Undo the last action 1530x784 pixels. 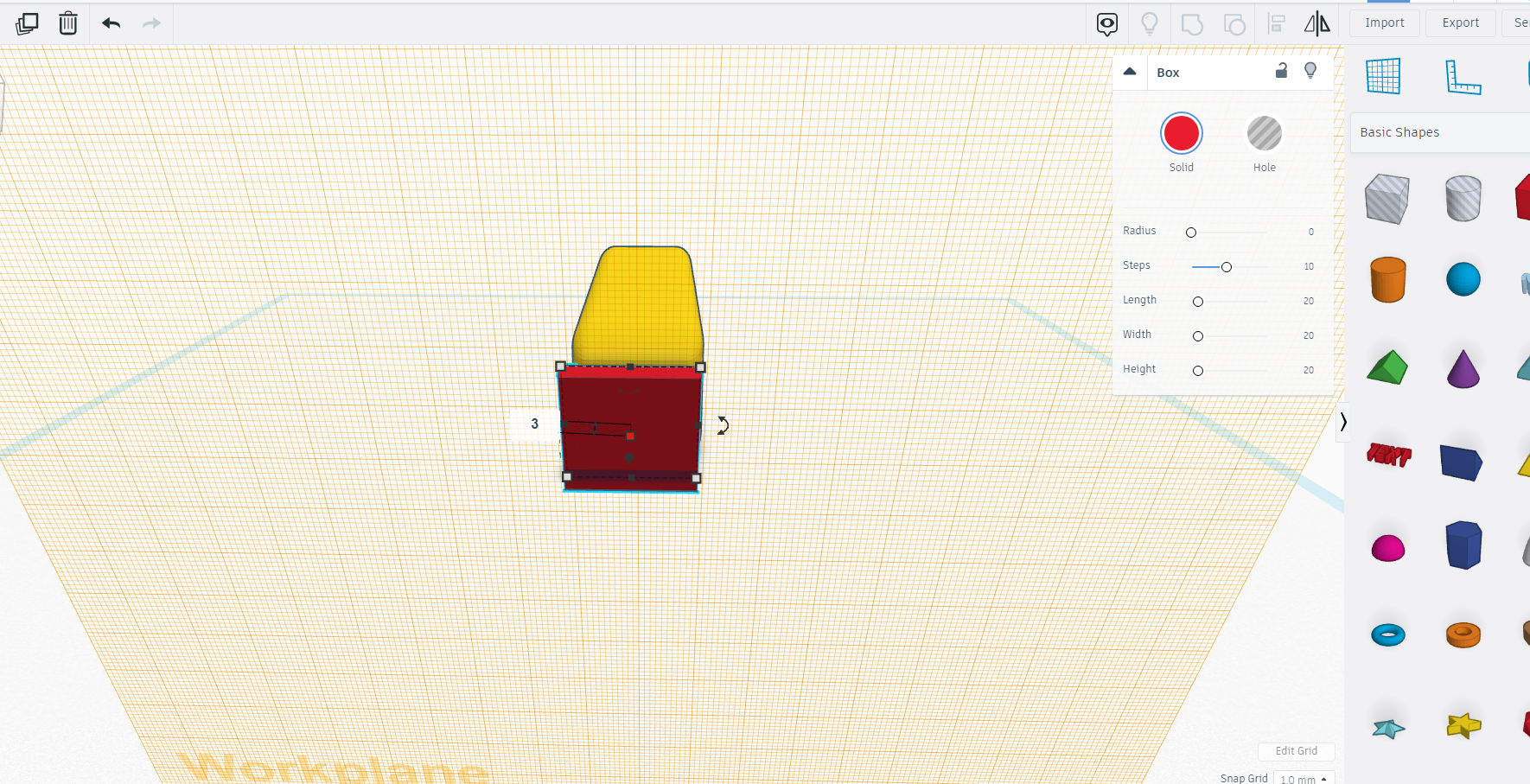tap(111, 23)
